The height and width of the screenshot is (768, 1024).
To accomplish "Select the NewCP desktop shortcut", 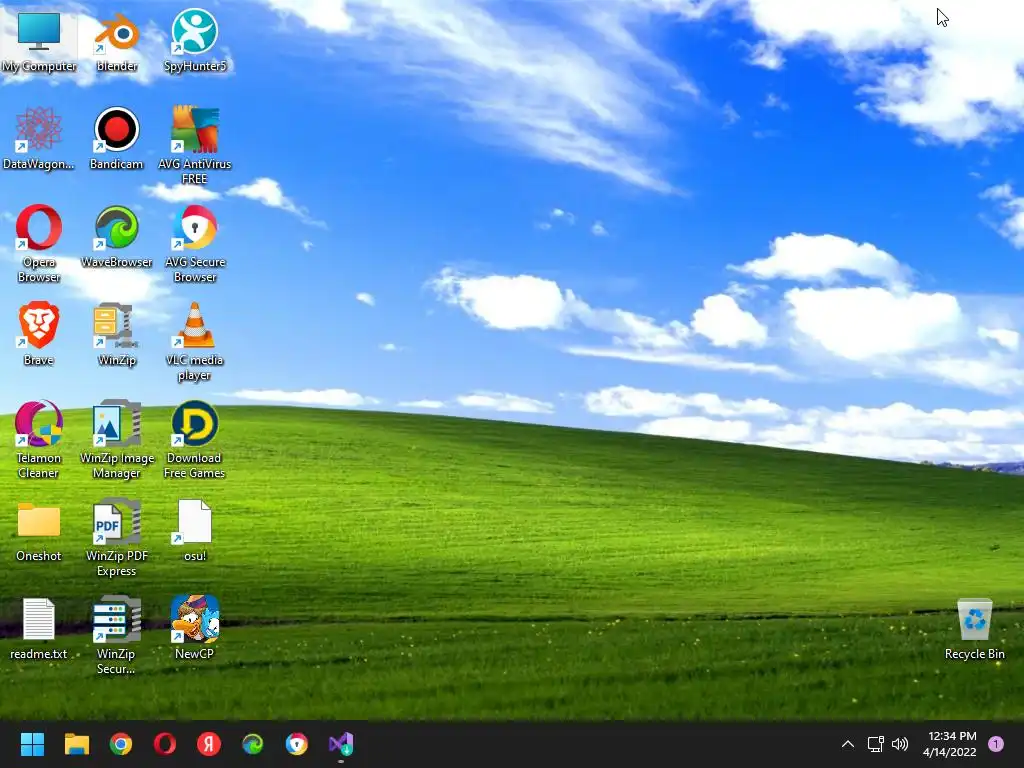I will [195, 629].
